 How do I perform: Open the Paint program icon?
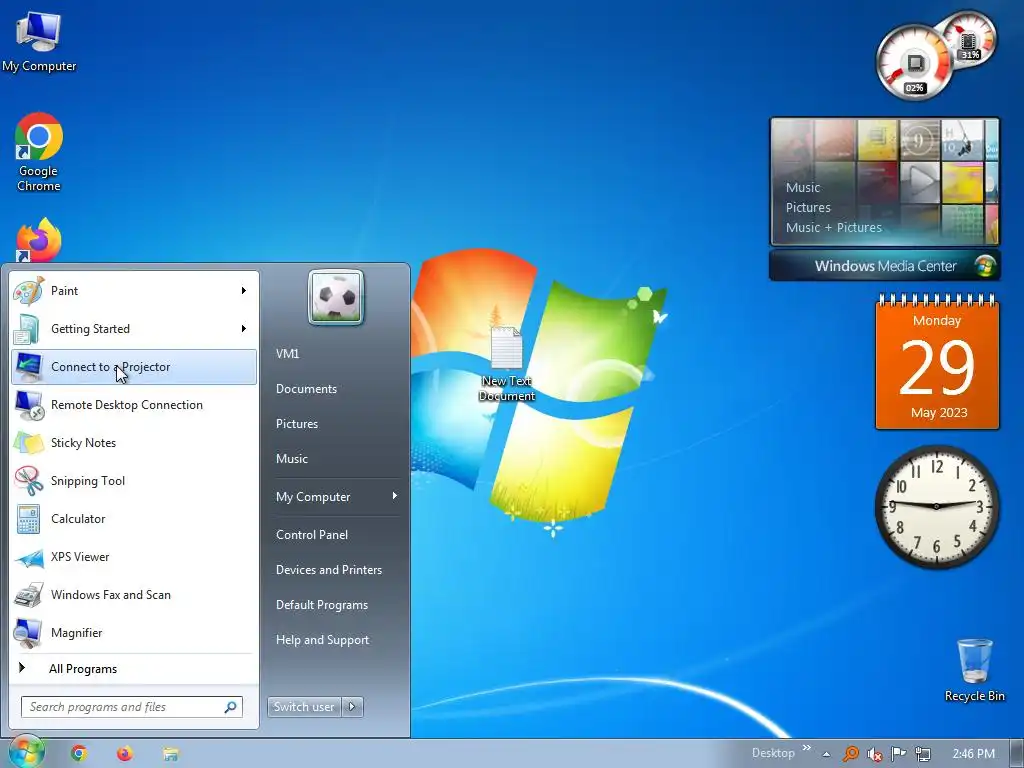pyautogui.click(x=29, y=291)
